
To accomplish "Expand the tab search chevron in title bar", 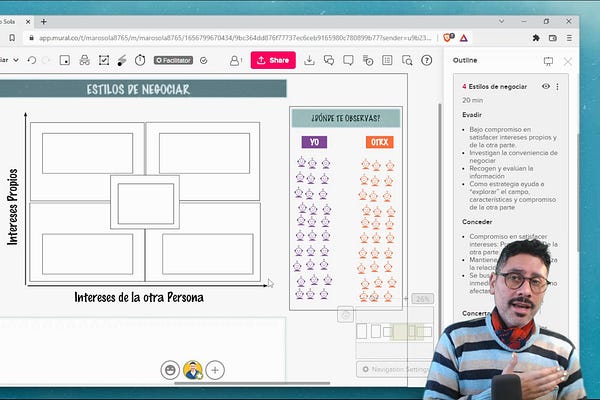I will click(501, 21).
